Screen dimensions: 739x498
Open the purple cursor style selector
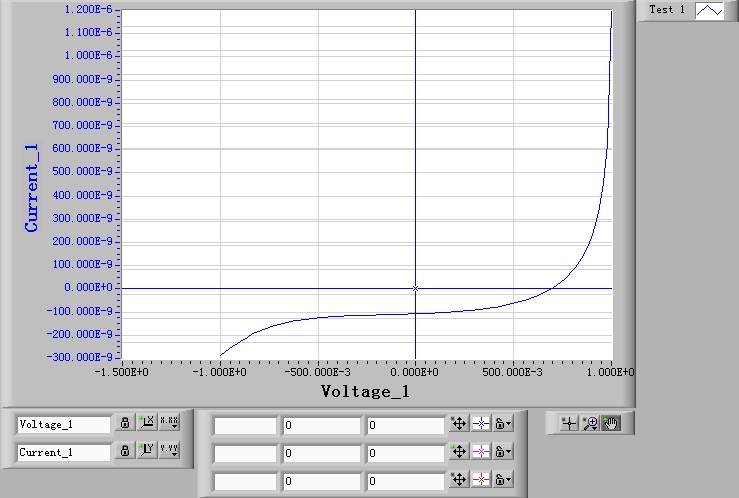pyautogui.click(x=481, y=452)
